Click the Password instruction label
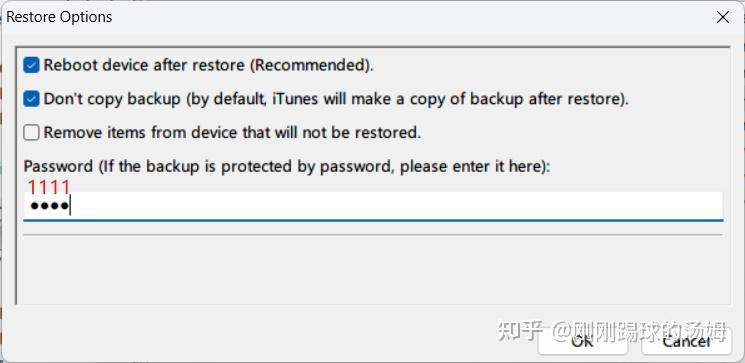Screen dimensions: 745x363 click(287, 167)
